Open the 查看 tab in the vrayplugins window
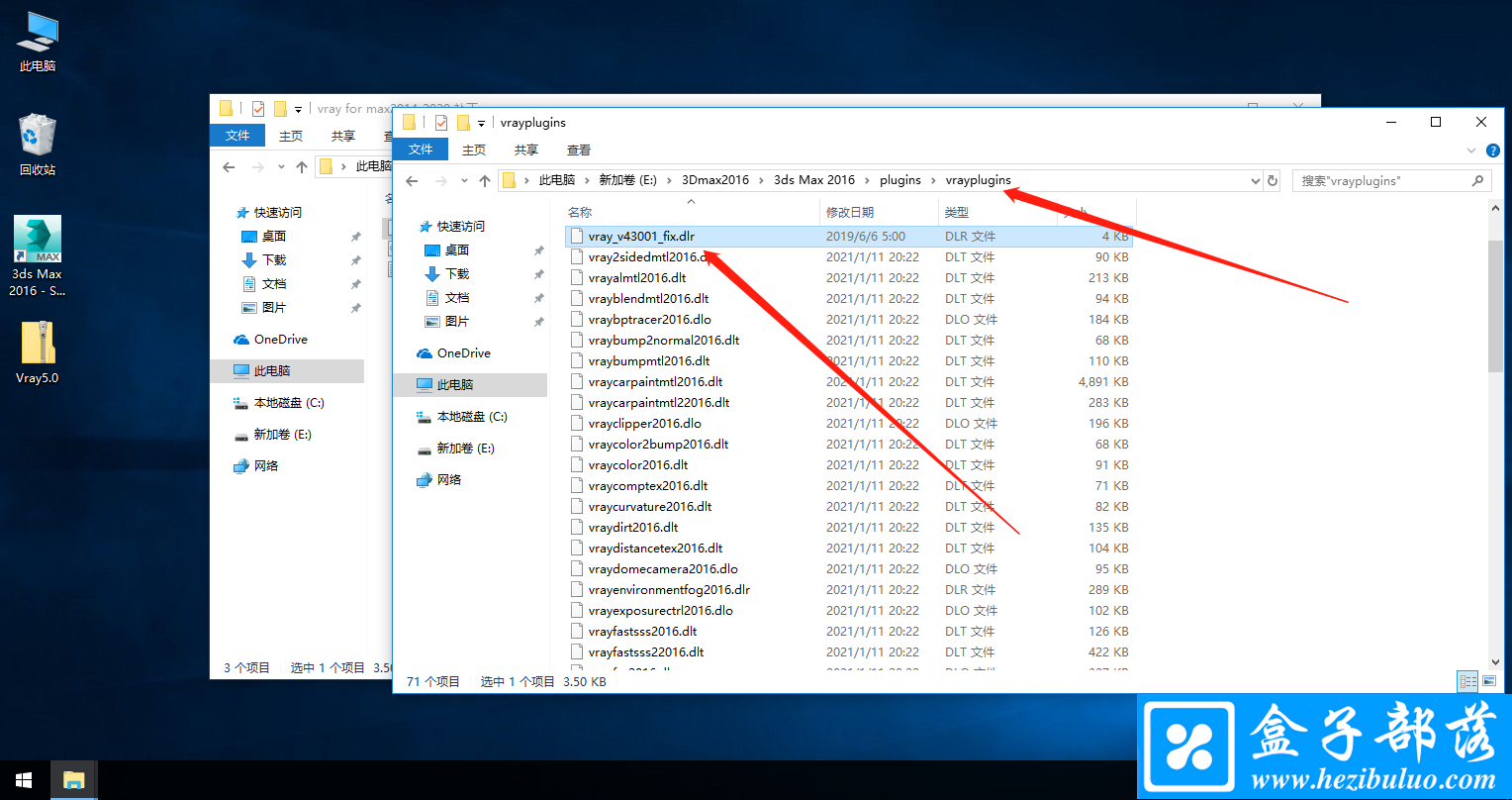 (579, 150)
